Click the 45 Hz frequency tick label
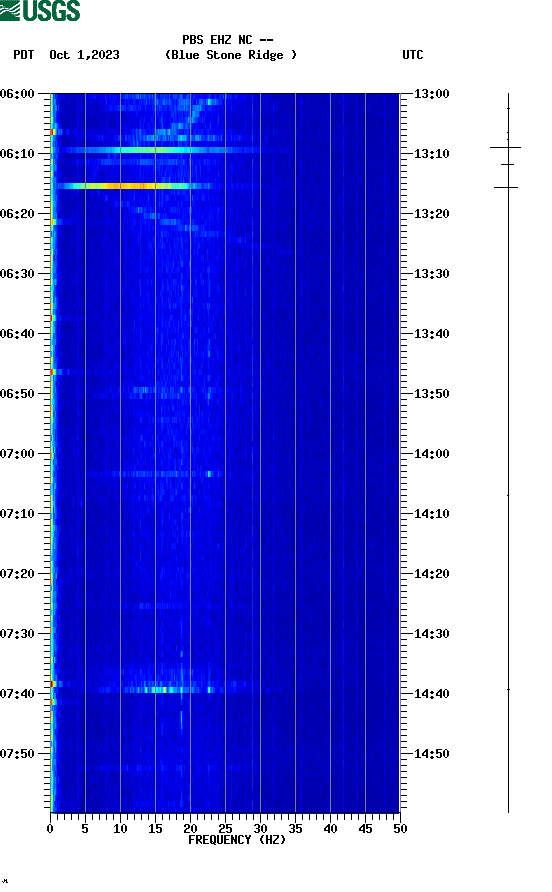The image size is (552, 892). 365,829
